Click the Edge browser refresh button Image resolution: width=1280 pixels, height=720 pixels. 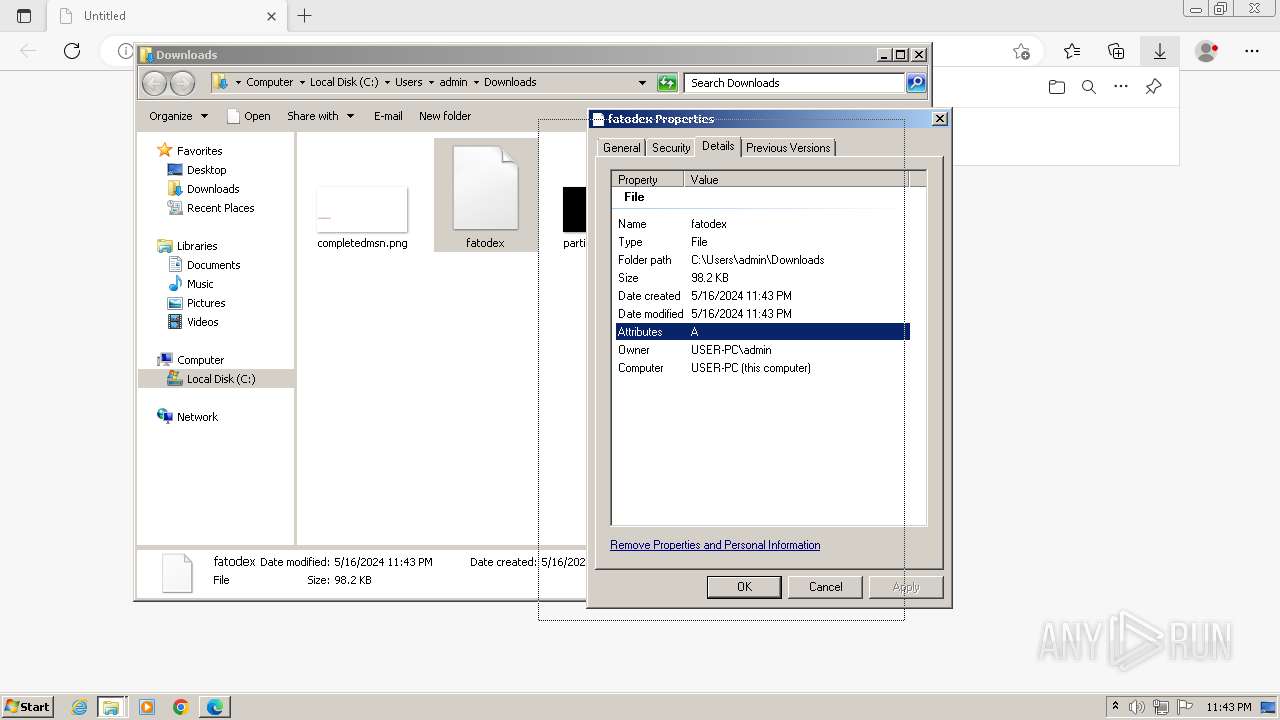point(71,51)
